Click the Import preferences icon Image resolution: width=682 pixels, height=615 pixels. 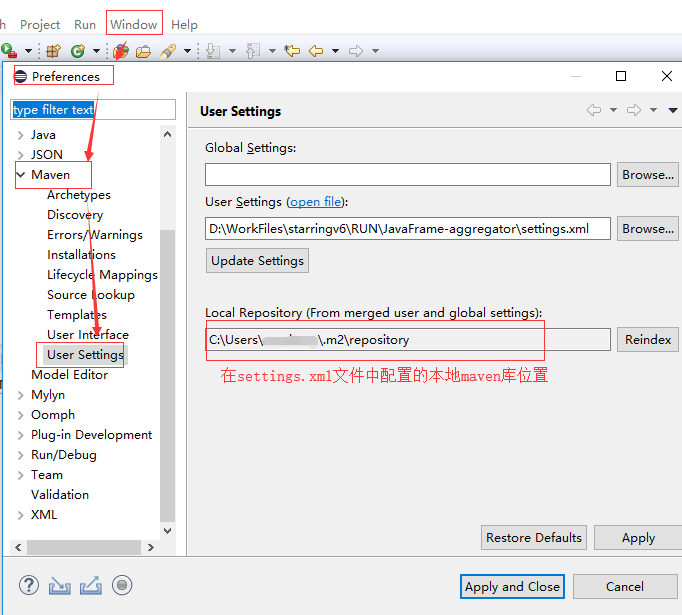click(60, 585)
